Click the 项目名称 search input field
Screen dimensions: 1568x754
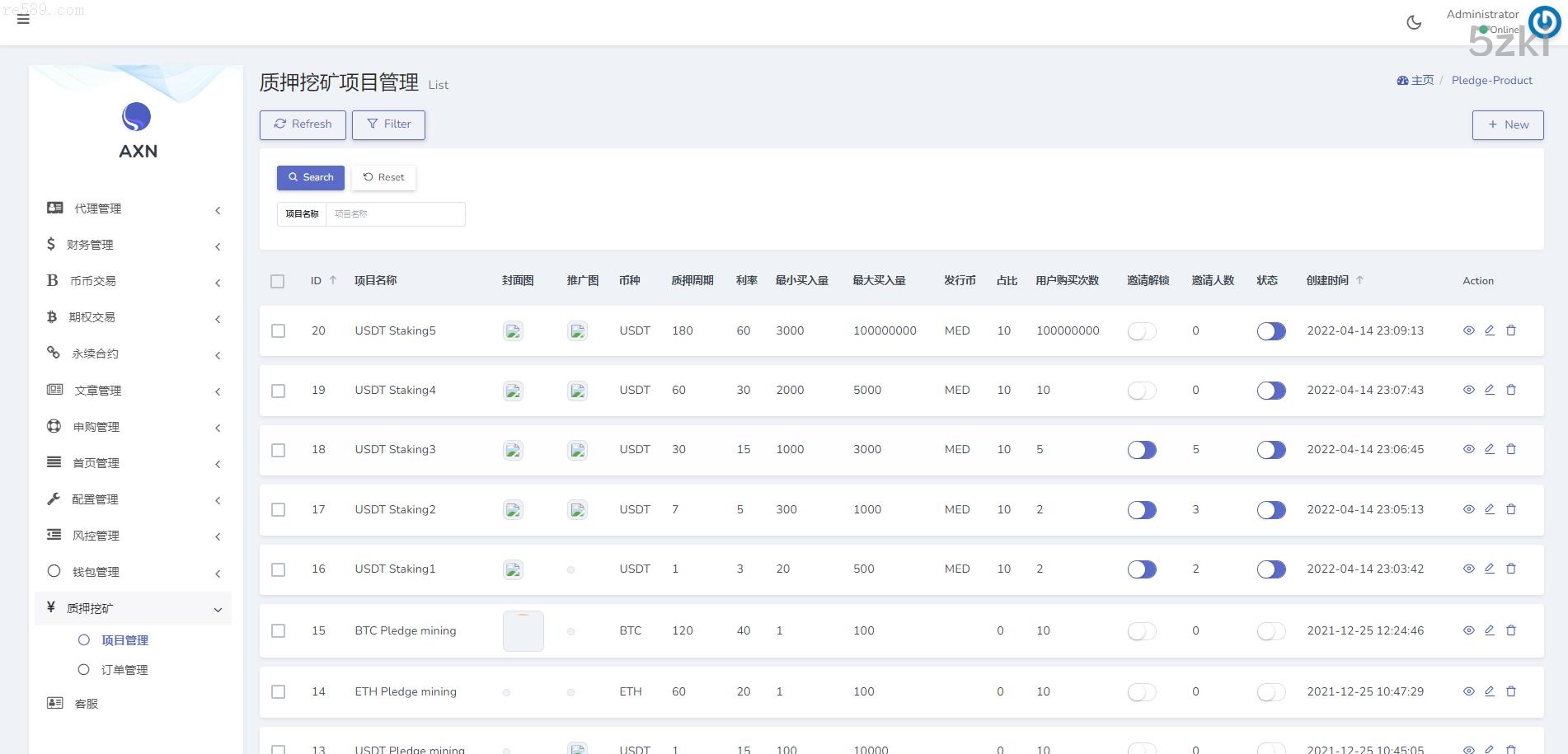pyautogui.click(x=395, y=214)
